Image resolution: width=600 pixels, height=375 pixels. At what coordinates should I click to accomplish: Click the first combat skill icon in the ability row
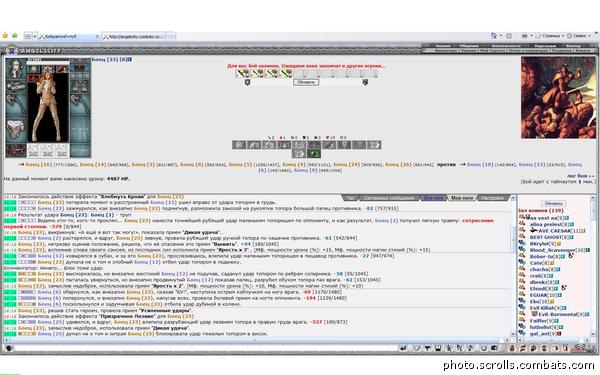click(239, 145)
